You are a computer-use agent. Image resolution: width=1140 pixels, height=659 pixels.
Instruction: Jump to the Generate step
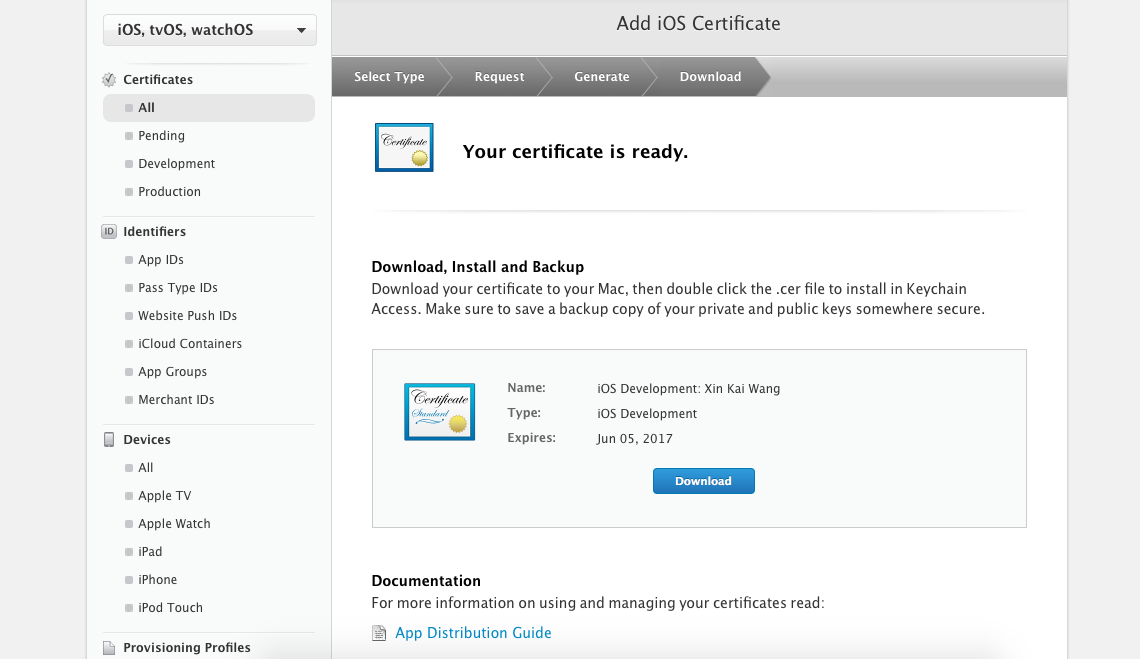tap(601, 77)
